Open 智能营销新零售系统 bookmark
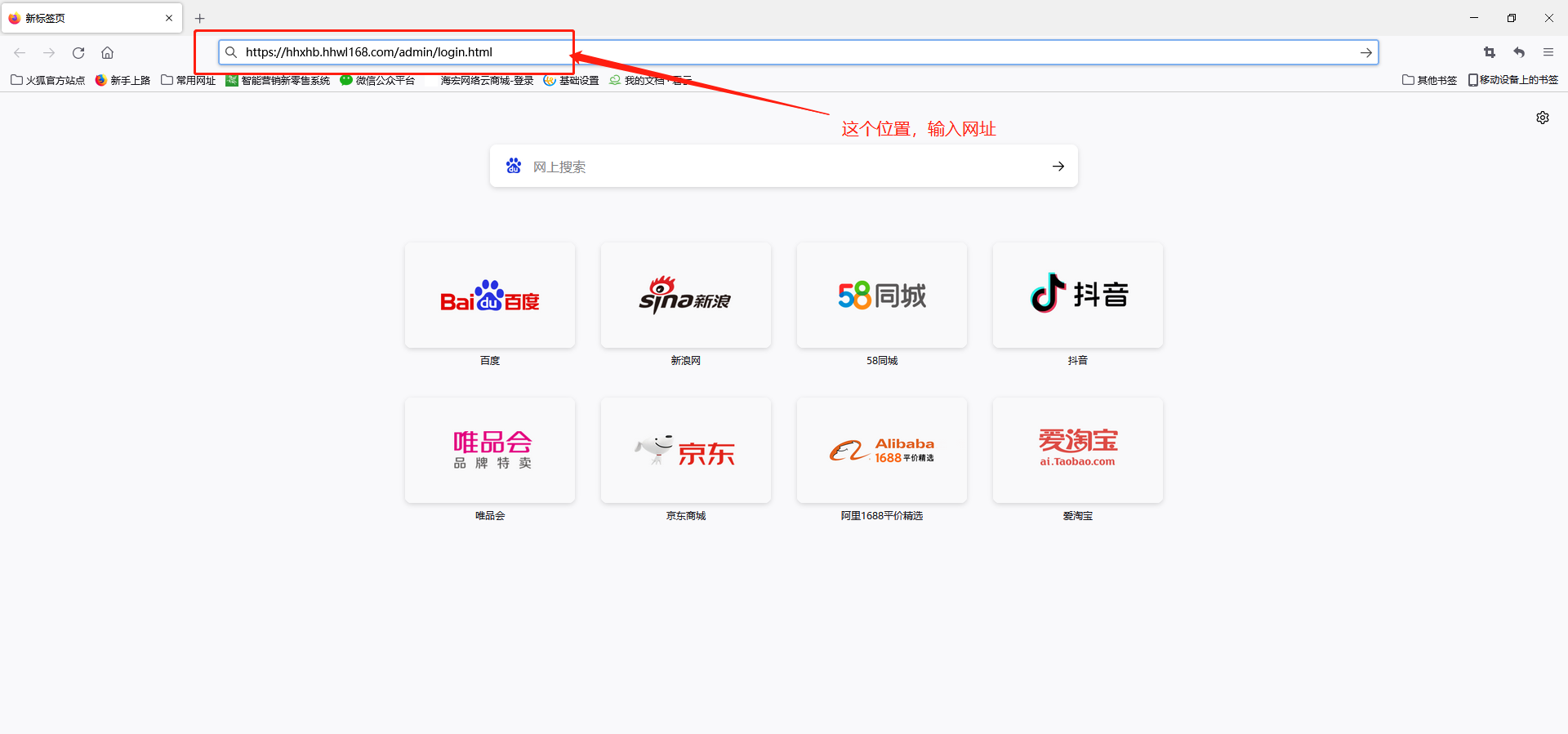Viewport: 1568px width, 734px height. click(x=278, y=80)
